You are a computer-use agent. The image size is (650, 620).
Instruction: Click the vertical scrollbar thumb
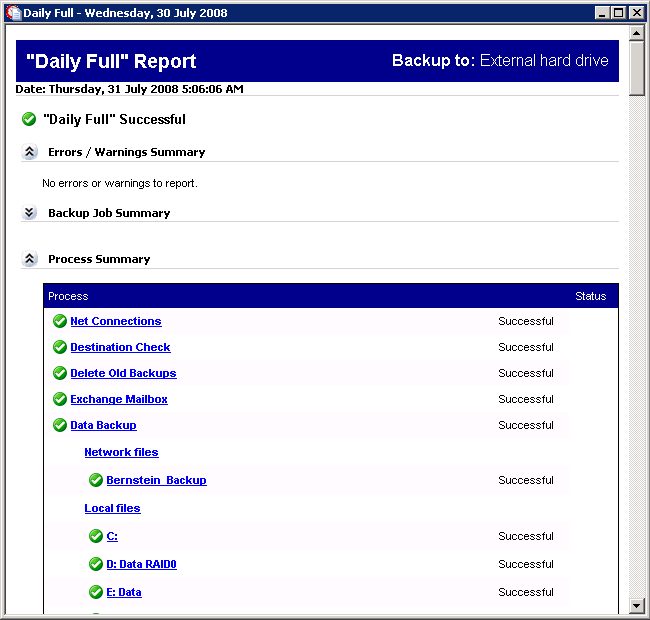click(x=636, y=68)
